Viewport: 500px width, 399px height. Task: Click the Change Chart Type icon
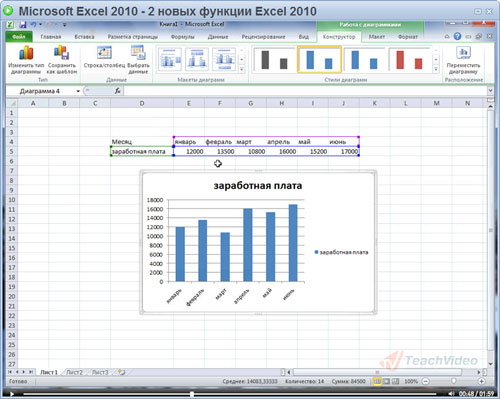click(x=26, y=53)
